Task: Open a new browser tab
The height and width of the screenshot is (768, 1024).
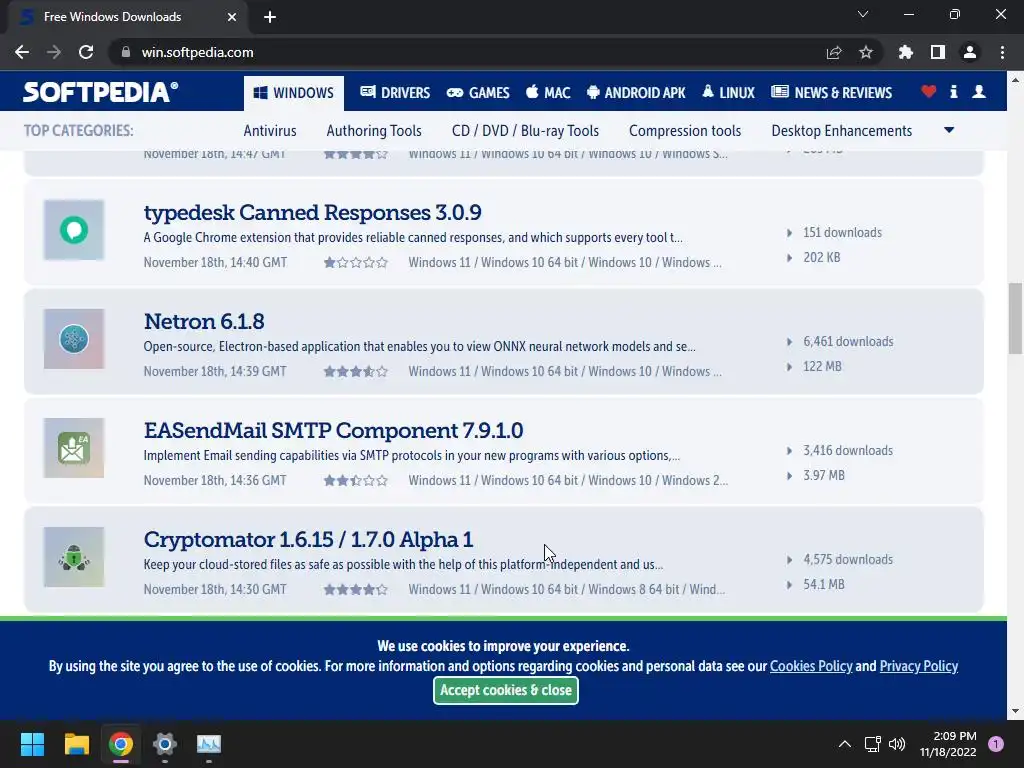Action: point(270,17)
